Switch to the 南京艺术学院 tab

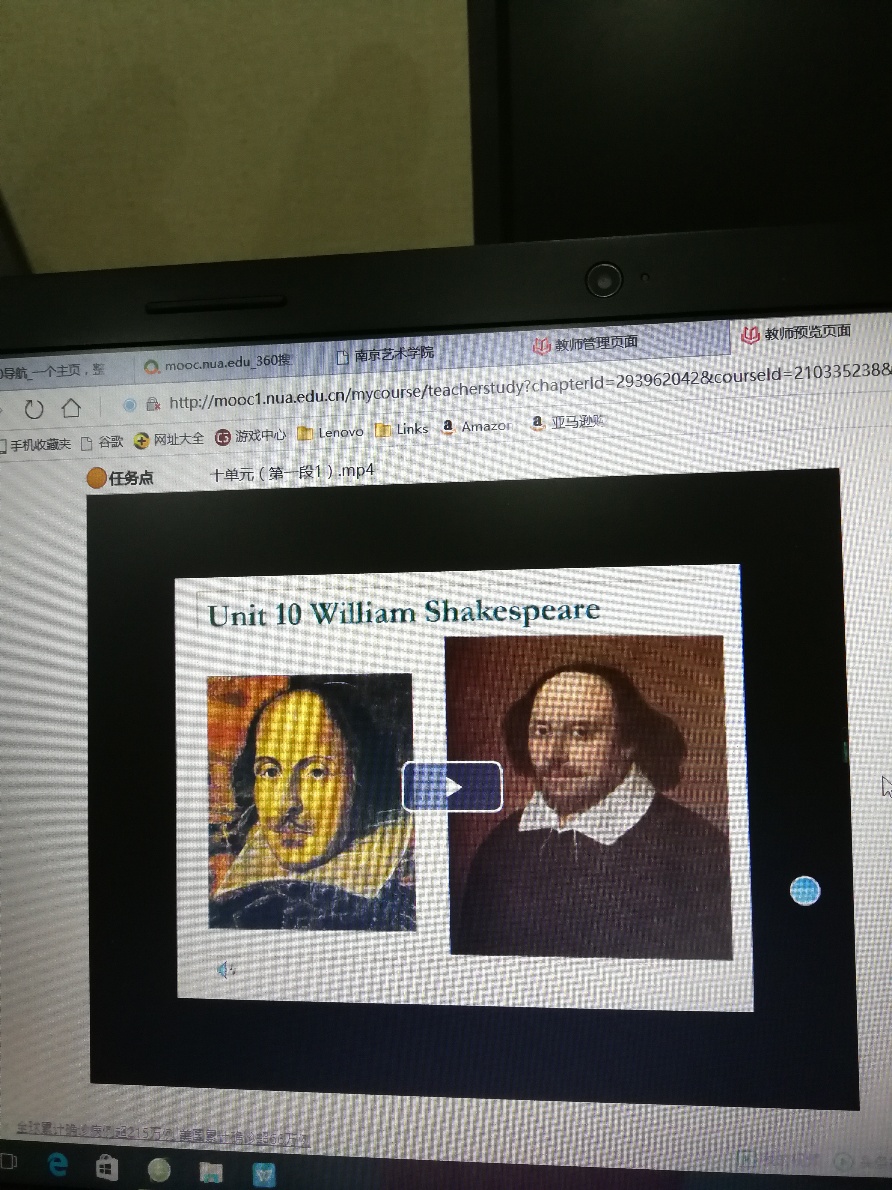pyautogui.click(x=386, y=354)
